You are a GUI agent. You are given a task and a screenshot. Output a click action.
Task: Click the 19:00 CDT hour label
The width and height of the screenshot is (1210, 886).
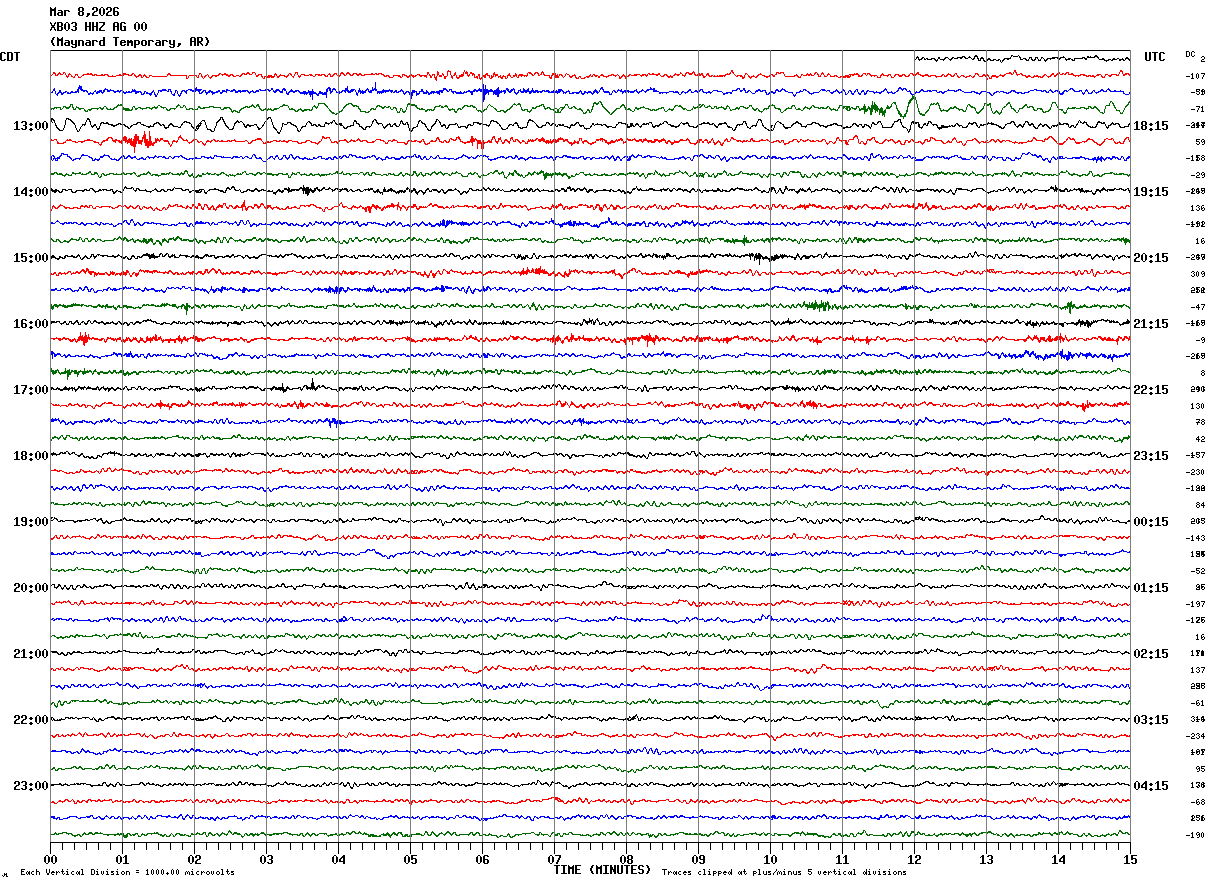(x=31, y=522)
